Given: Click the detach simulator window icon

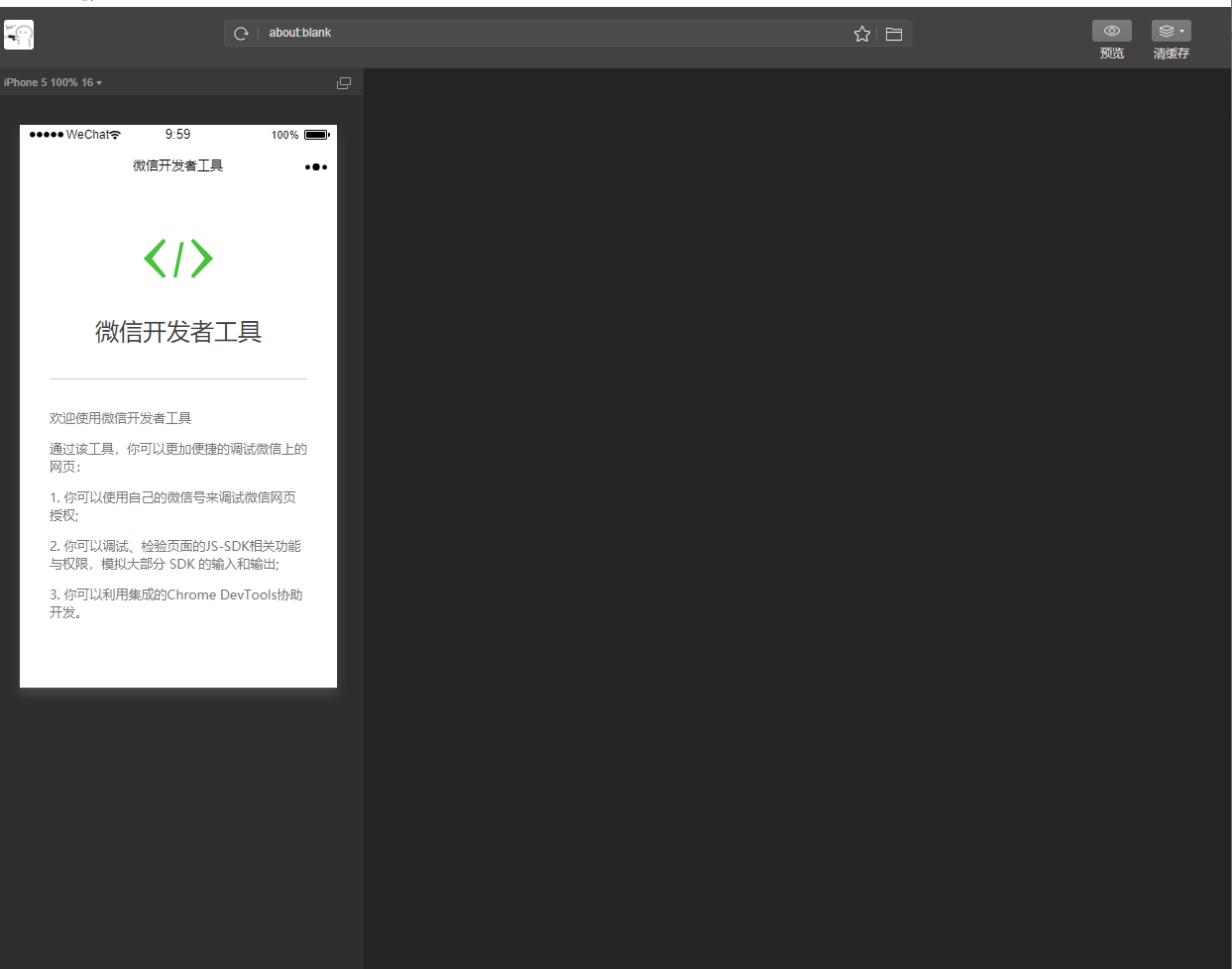Looking at the screenshot, I should [344, 83].
